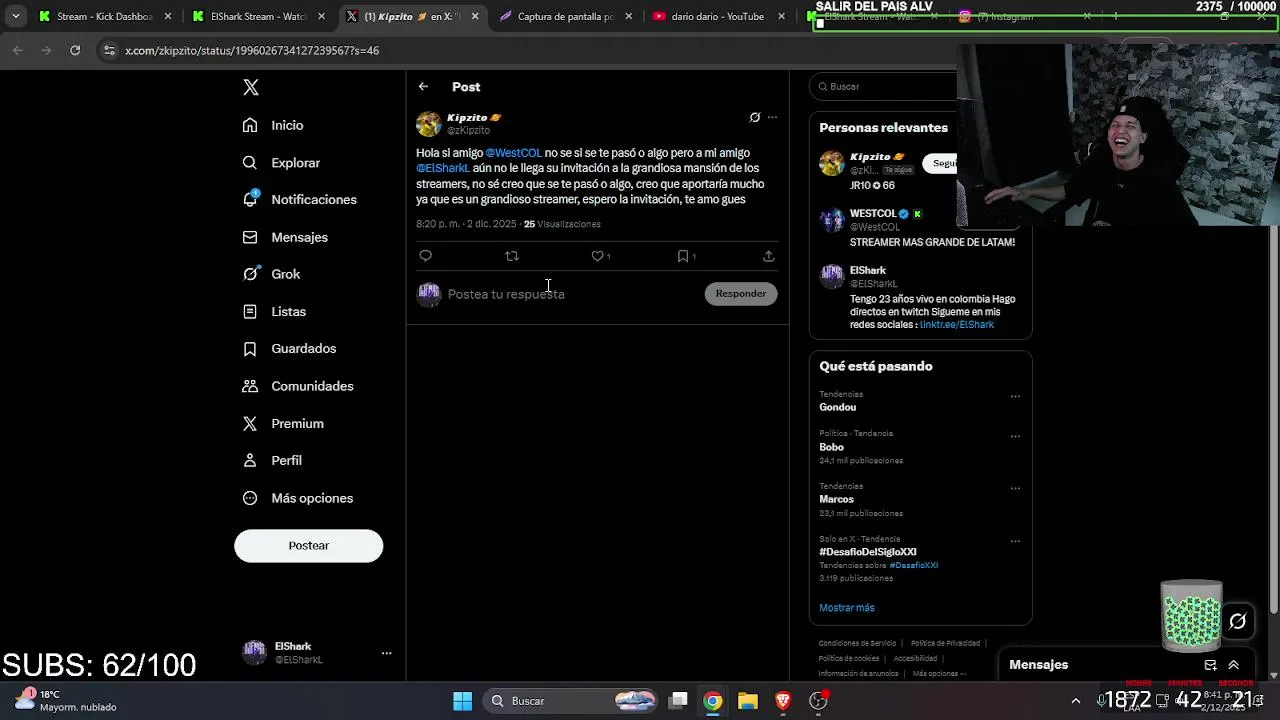Screen dimensions: 1280x720
Task: Open the @WestCOL mention link
Action: coord(513,153)
